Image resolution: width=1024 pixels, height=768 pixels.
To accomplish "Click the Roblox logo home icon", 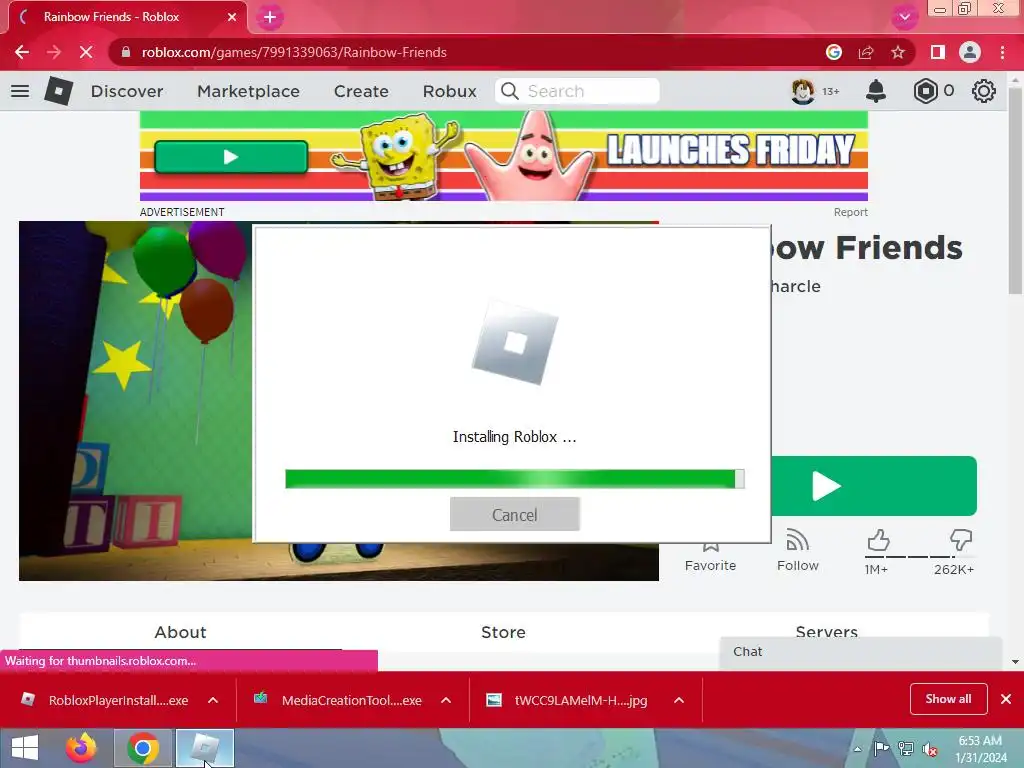I will click(x=59, y=91).
